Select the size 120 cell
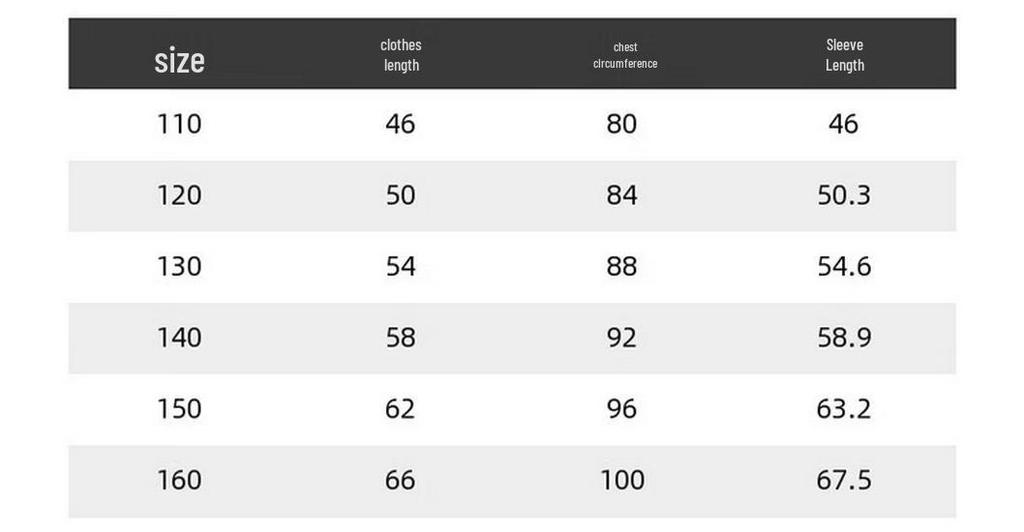The width and height of the screenshot is (1024, 532). pyautogui.click(x=179, y=195)
